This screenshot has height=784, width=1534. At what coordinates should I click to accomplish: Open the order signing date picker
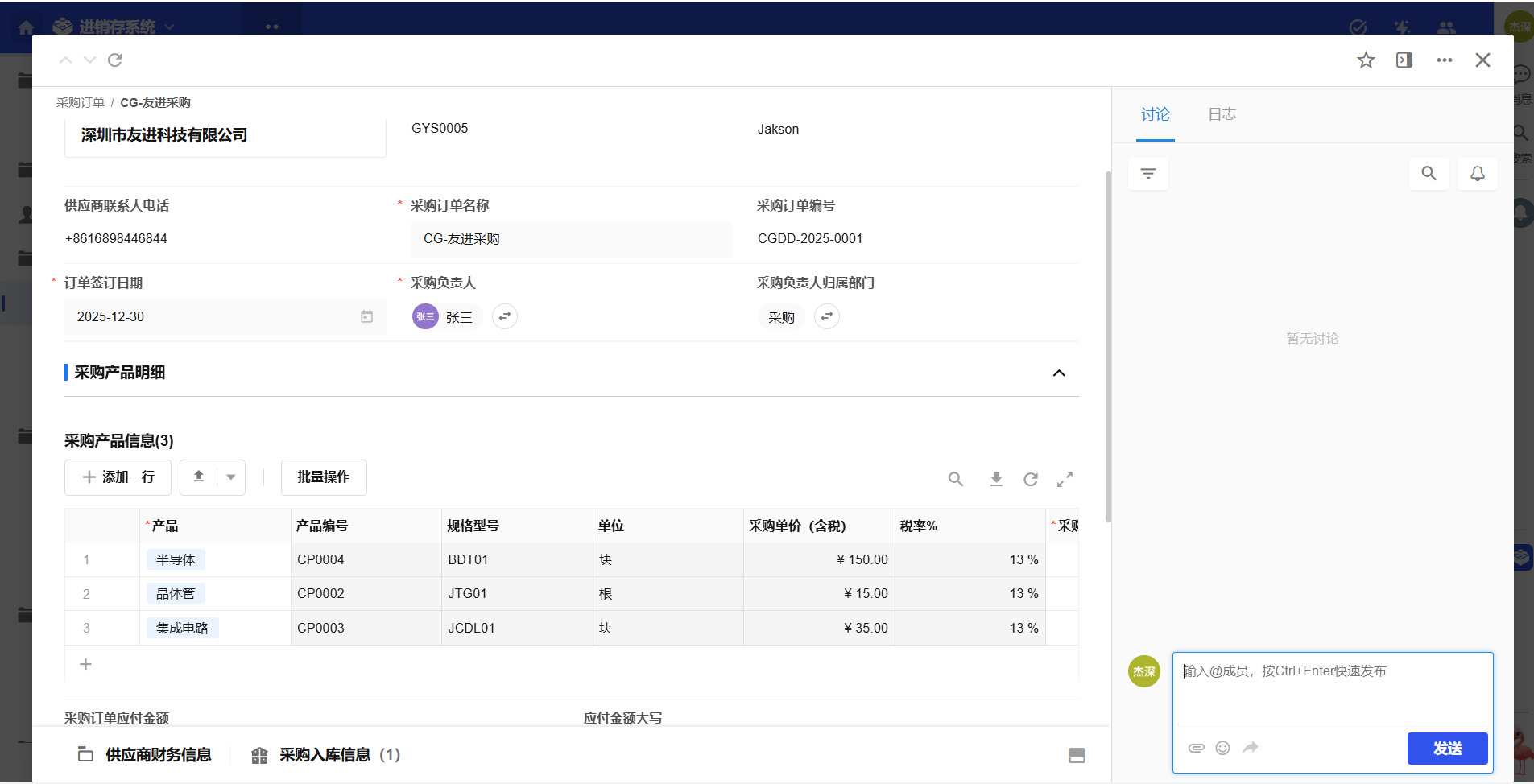[366, 316]
